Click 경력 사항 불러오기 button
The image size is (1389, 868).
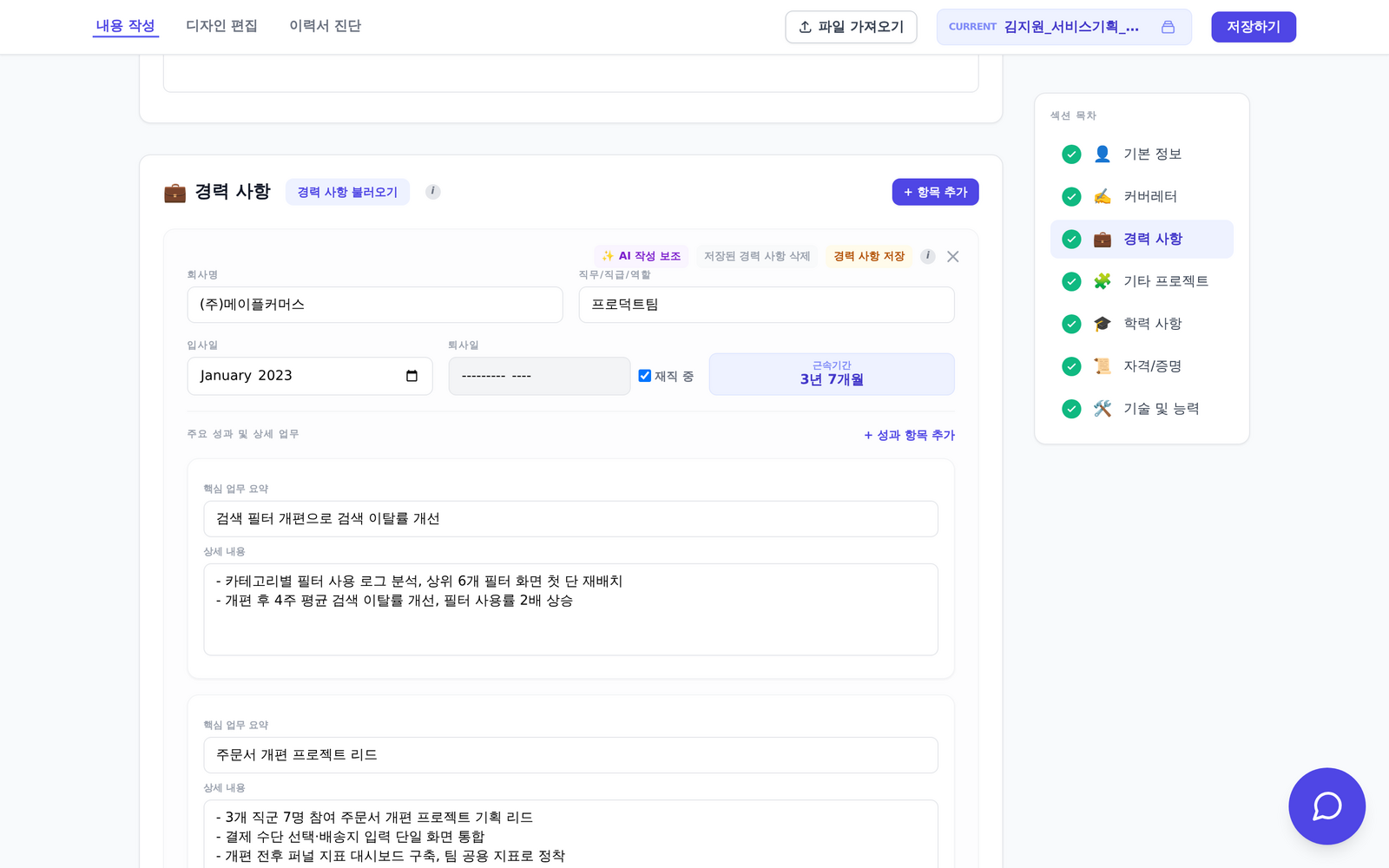[347, 192]
